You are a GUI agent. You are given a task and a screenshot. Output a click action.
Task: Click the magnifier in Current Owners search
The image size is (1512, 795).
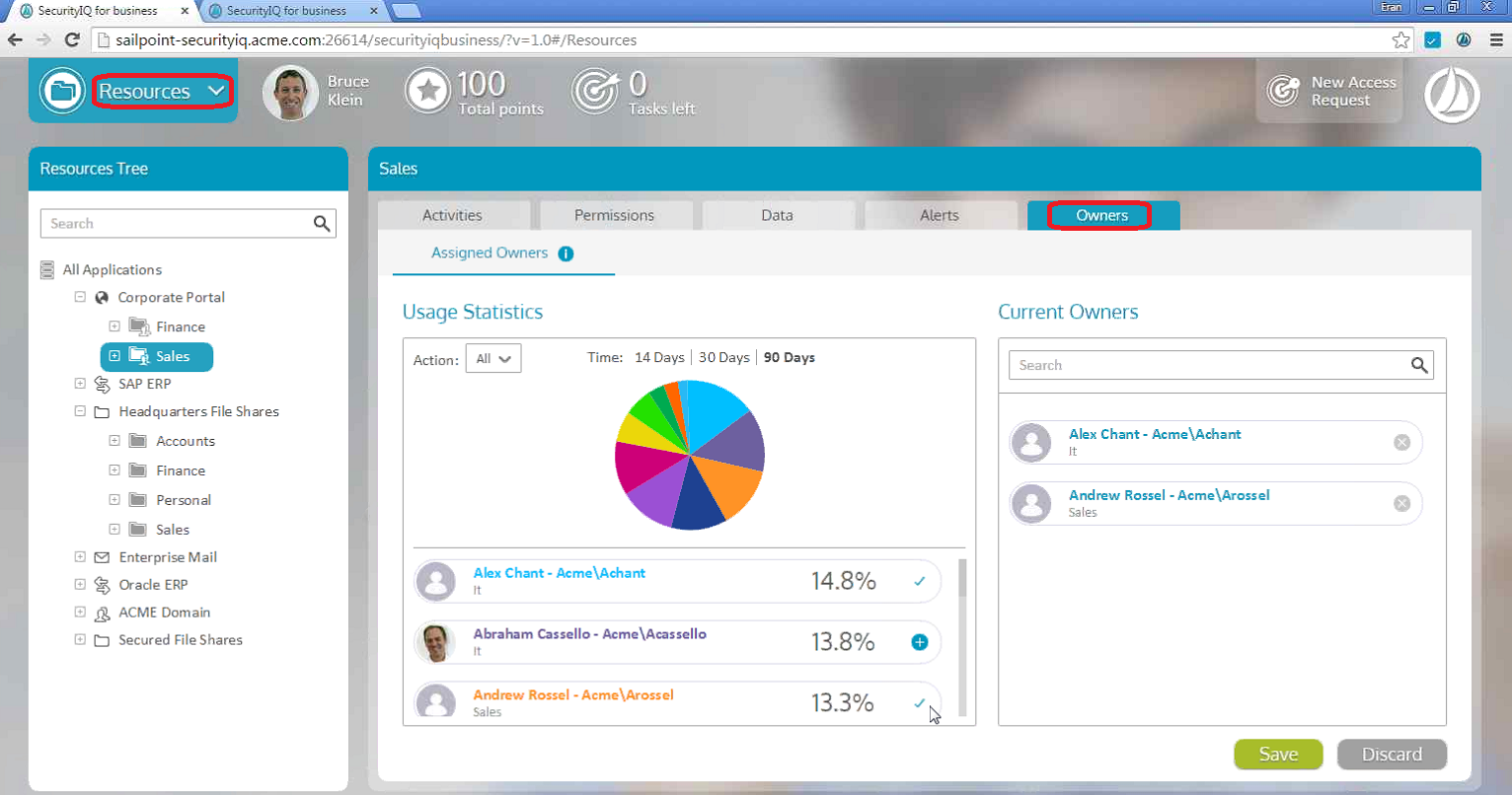click(x=1419, y=365)
